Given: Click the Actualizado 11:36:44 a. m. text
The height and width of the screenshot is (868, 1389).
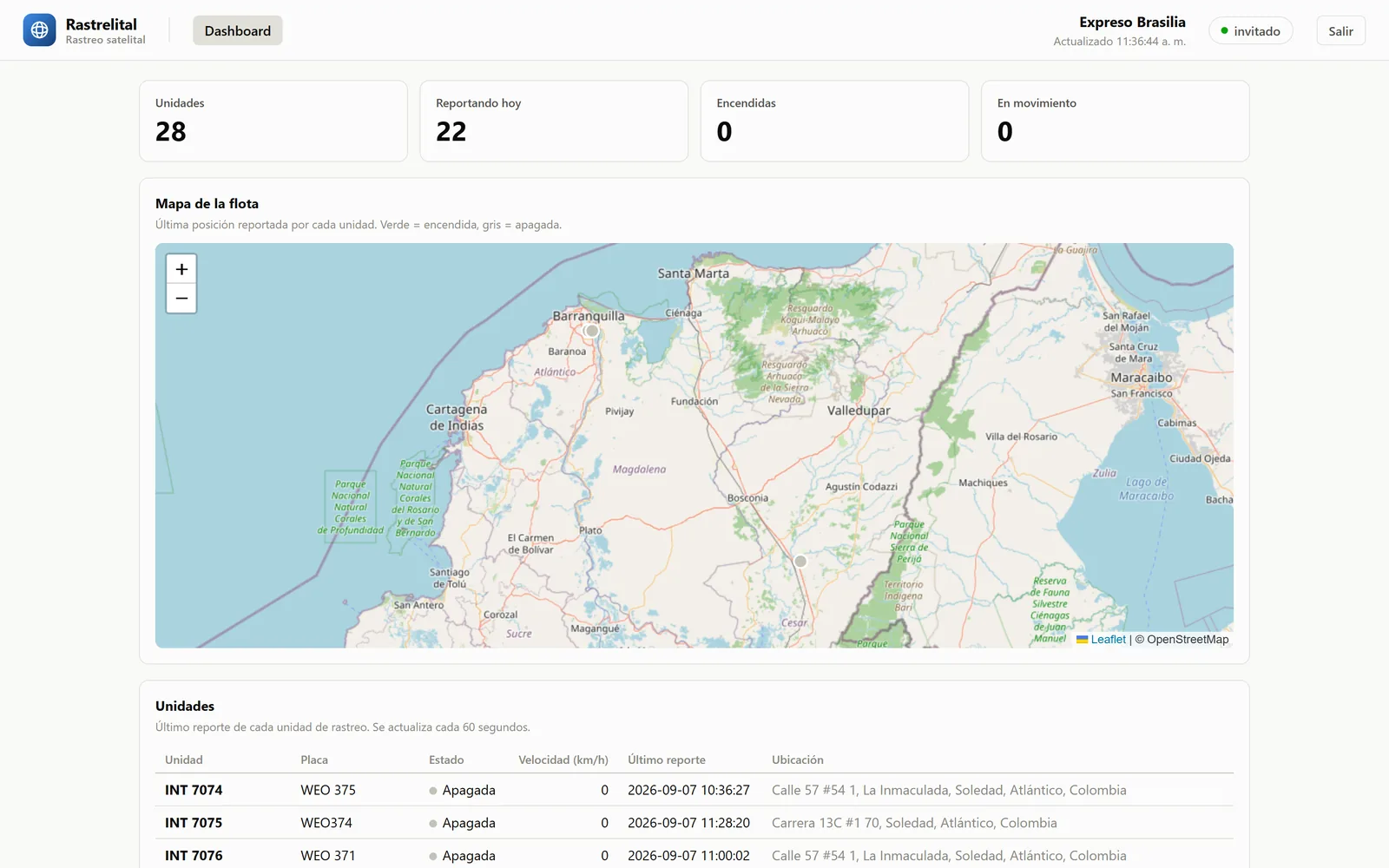Looking at the screenshot, I should tap(1119, 42).
